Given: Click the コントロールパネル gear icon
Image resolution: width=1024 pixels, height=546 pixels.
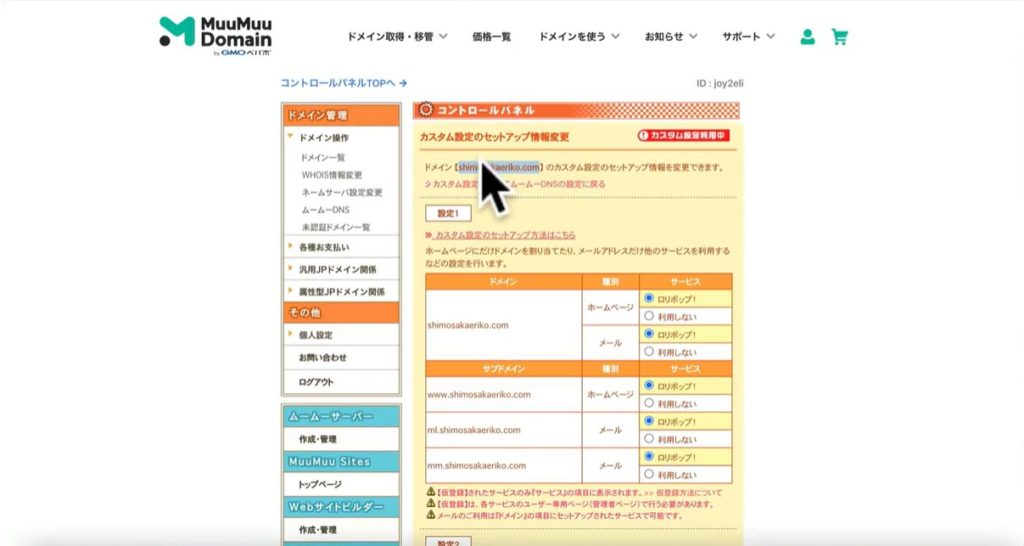Looking at the screenshot, I should click(425, 110).
